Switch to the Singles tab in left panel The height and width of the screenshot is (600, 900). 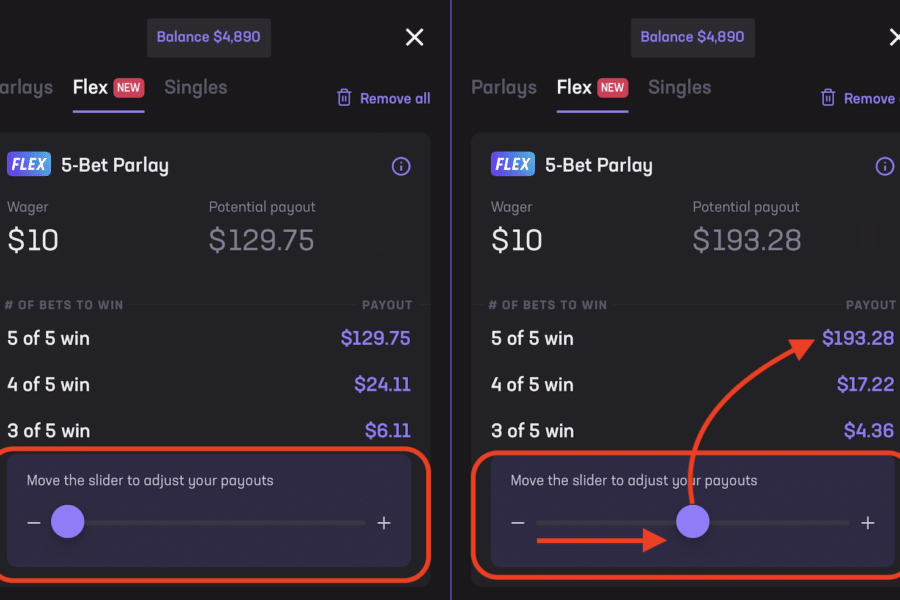(x=195, y=88)
